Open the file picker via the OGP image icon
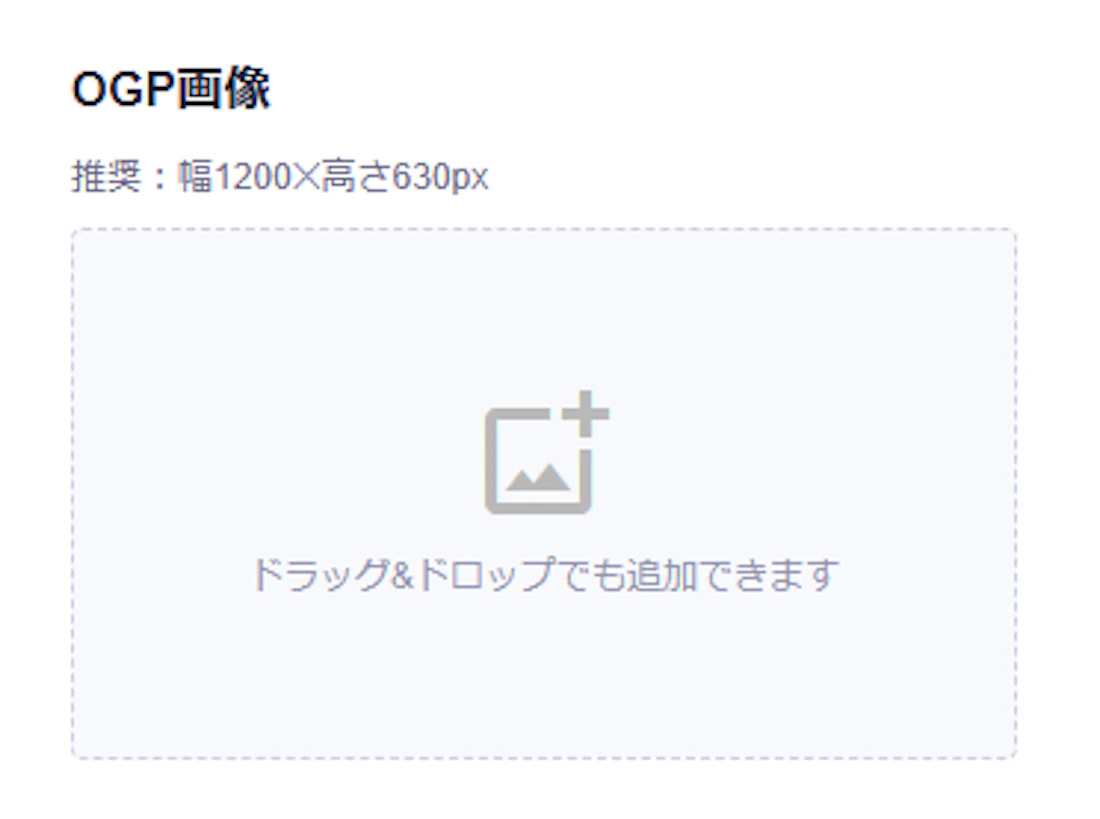1100x819 pixels. tap(546, 452)
